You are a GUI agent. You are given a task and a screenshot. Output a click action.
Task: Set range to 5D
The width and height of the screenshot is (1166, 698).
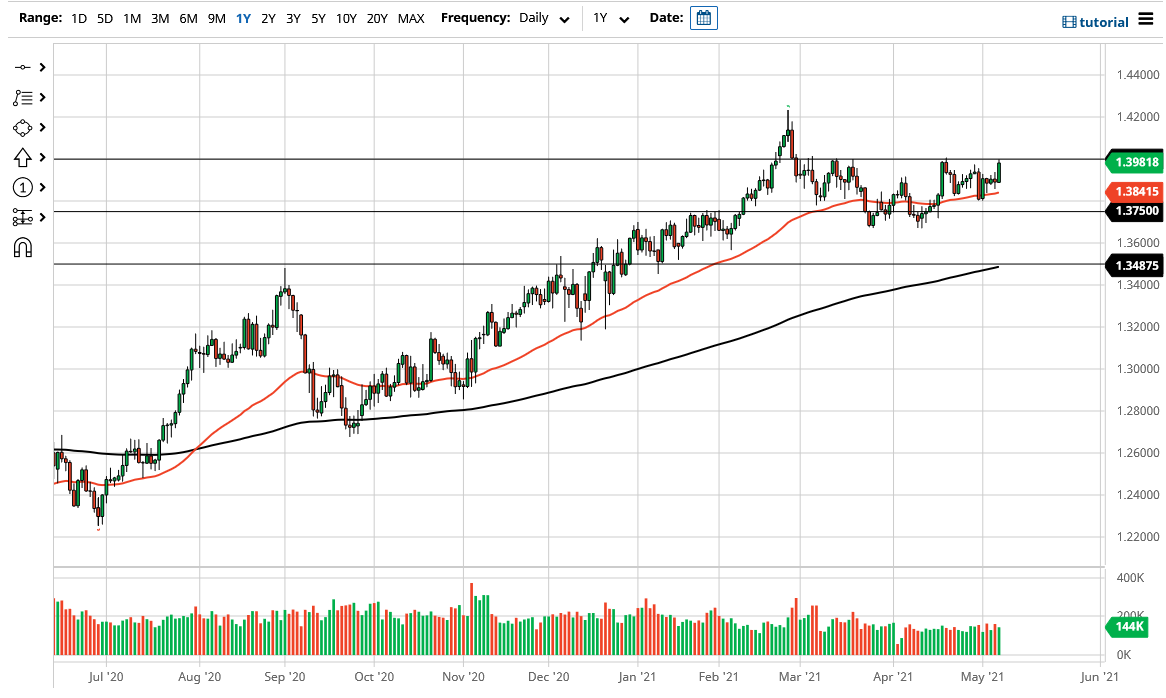105,19
